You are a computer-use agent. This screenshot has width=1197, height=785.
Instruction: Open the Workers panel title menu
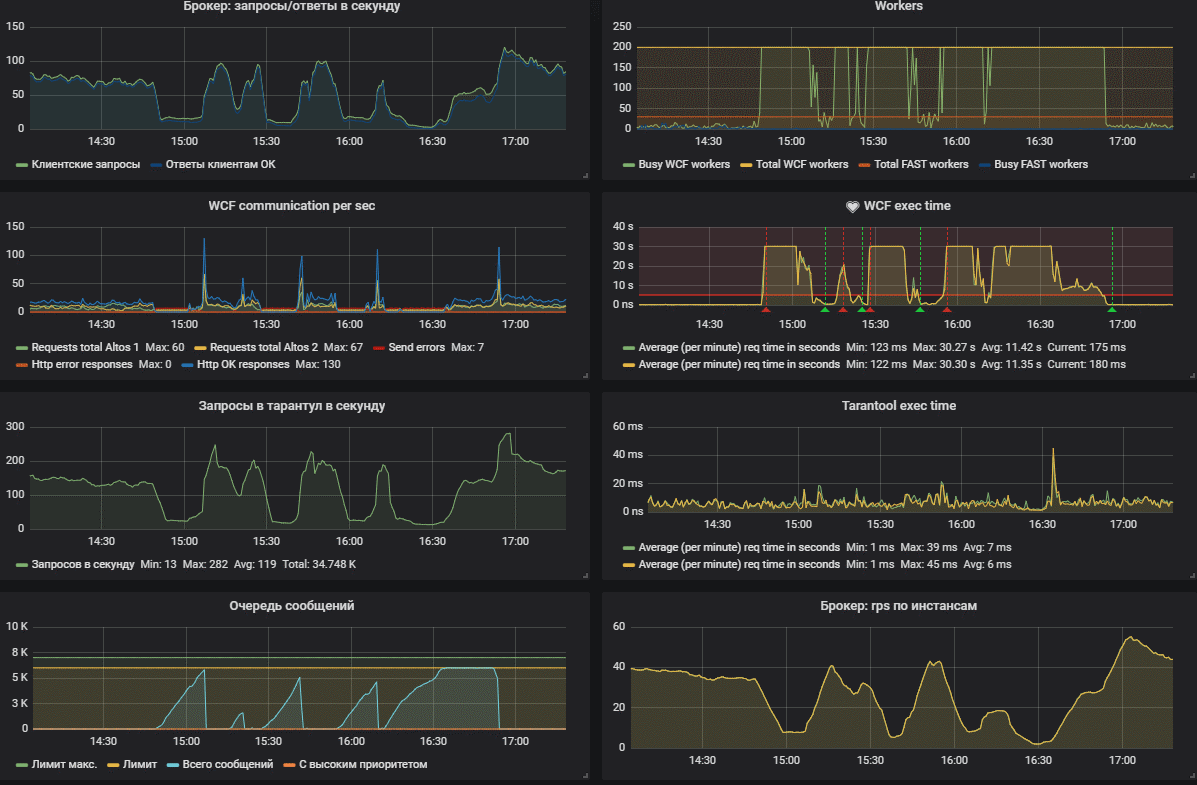(x=898, y=6)
